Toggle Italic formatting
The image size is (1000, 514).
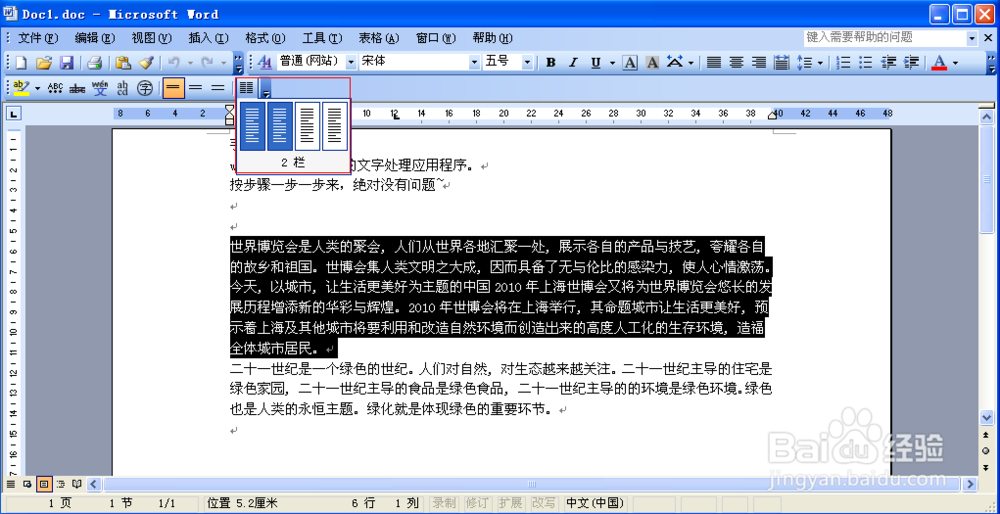(573, 62)
